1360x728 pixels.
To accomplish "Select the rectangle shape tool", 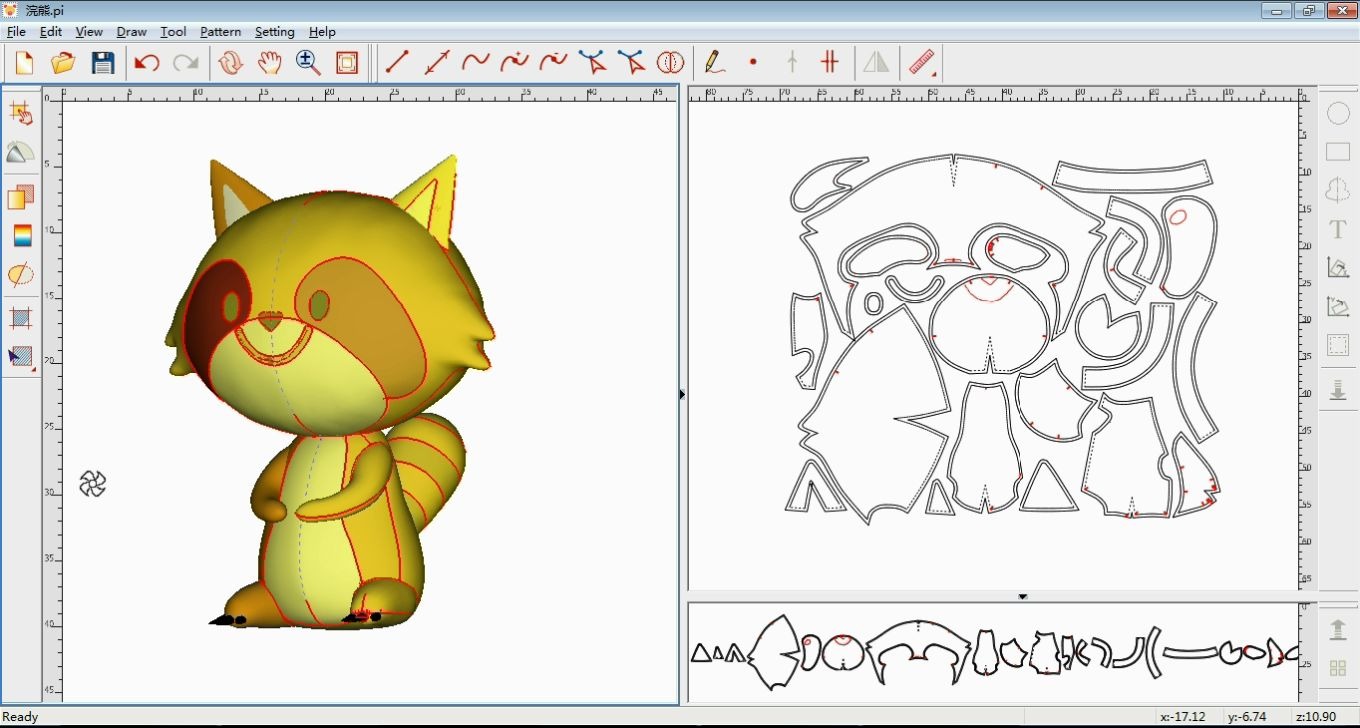I will pyautogui.click(x=1338, y=152).
